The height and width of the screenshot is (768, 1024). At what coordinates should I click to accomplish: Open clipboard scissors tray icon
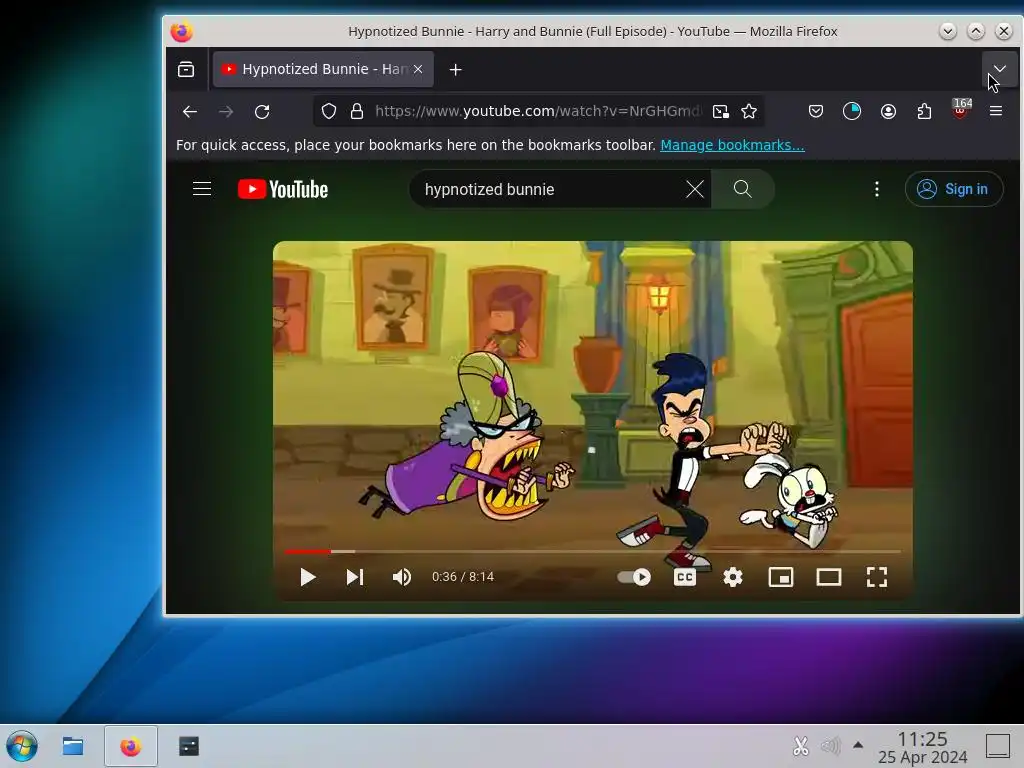(x=801, y=746)
